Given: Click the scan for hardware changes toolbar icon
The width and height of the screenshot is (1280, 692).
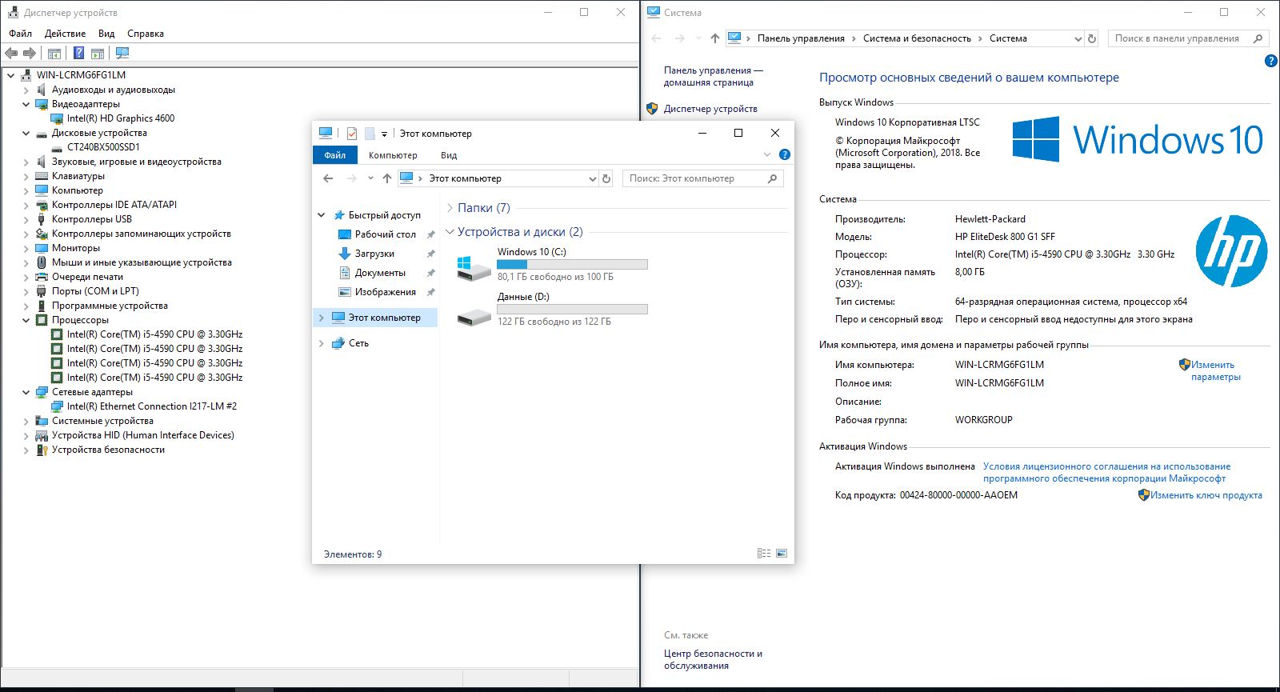Looking at the screenshot, I should pos(122,53).
